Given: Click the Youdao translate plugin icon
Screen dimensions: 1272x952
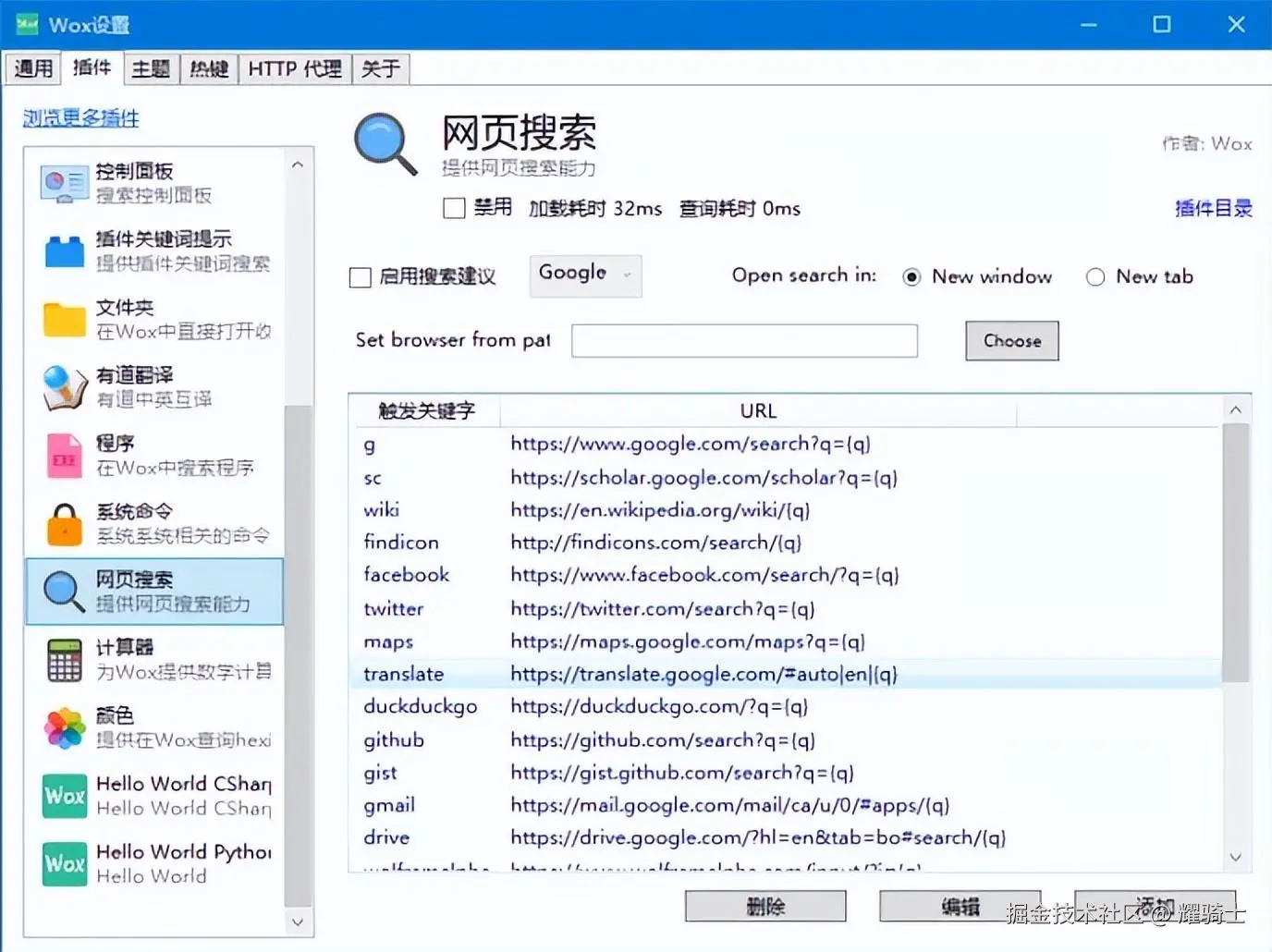Looking at the screenshot, I should pyautogui.click(x=64, y=387).
